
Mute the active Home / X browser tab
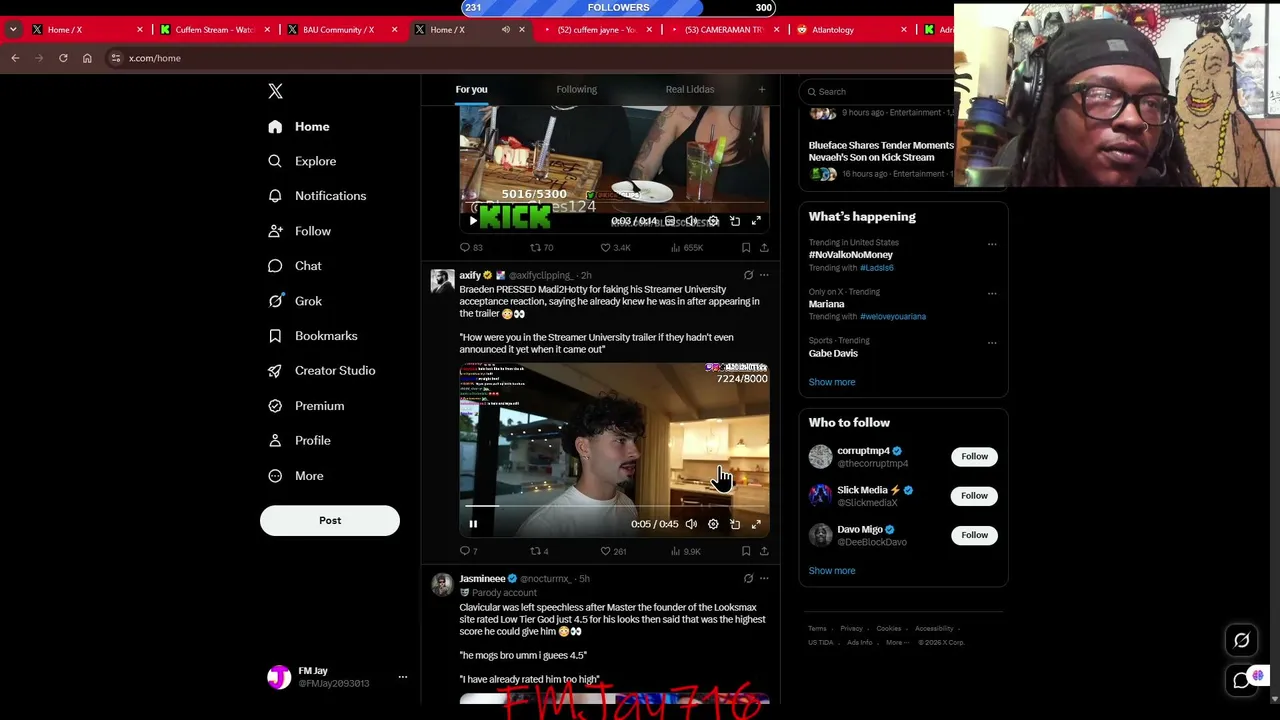pyautogui.click(x=506, y=30)
